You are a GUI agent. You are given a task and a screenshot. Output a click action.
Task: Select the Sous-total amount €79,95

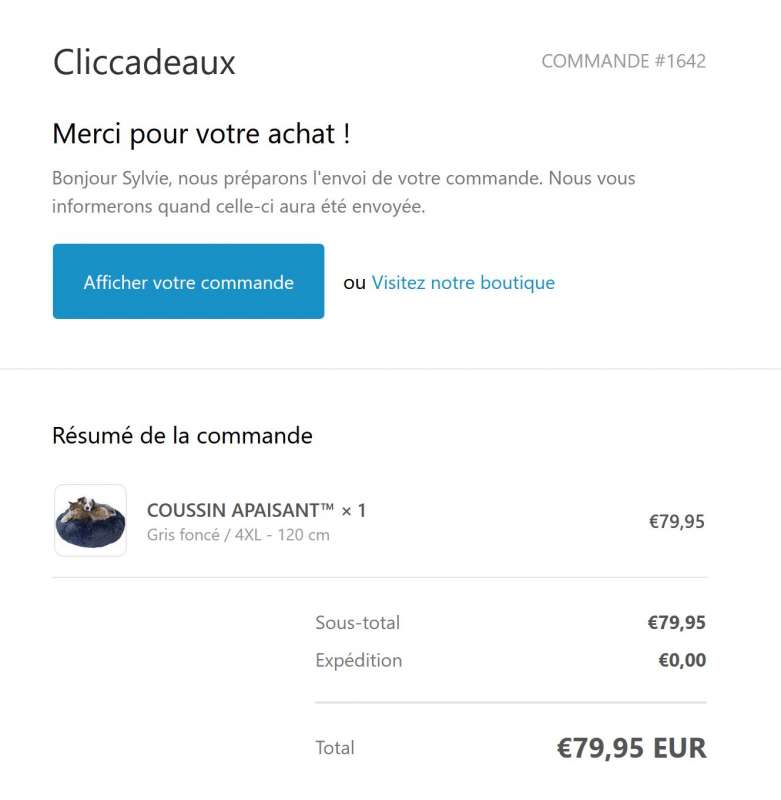(676, 622)
